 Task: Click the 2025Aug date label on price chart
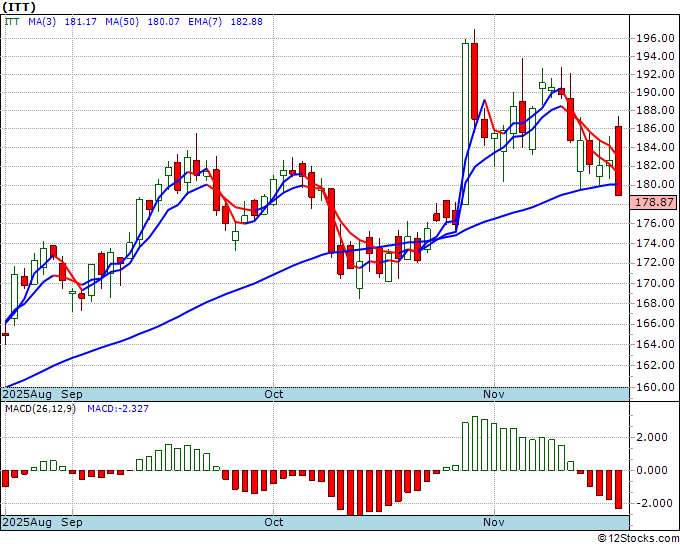point(27,394)
